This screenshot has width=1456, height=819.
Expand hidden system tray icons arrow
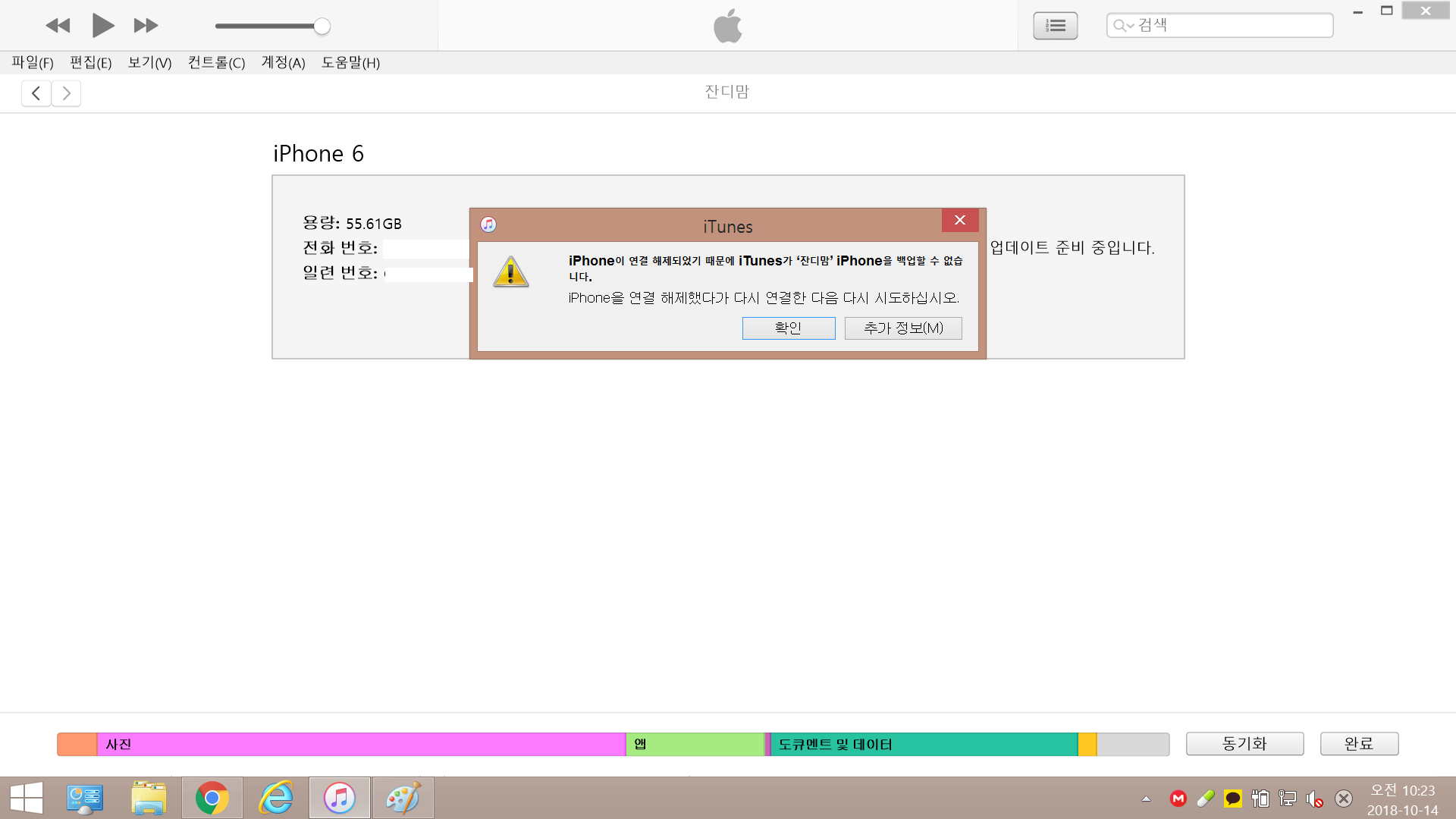point(1146,799)
